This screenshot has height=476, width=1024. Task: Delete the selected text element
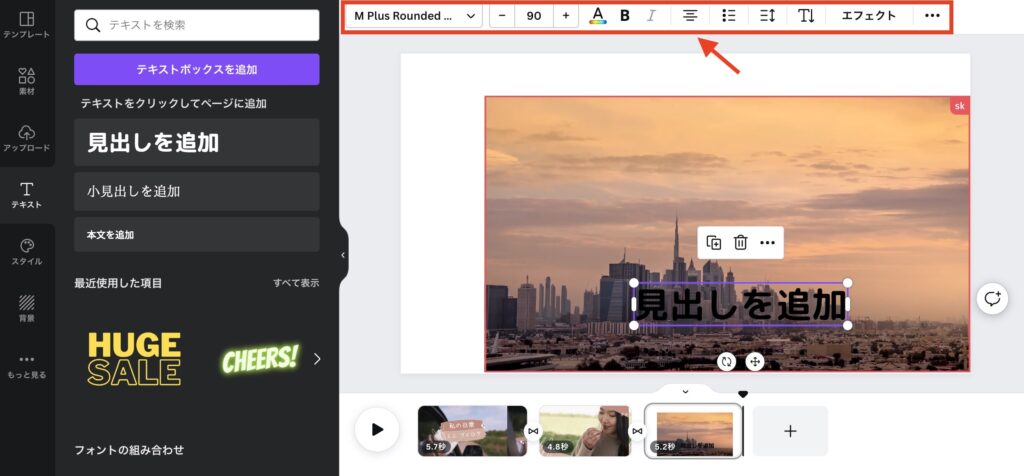(x=741, y=243)
